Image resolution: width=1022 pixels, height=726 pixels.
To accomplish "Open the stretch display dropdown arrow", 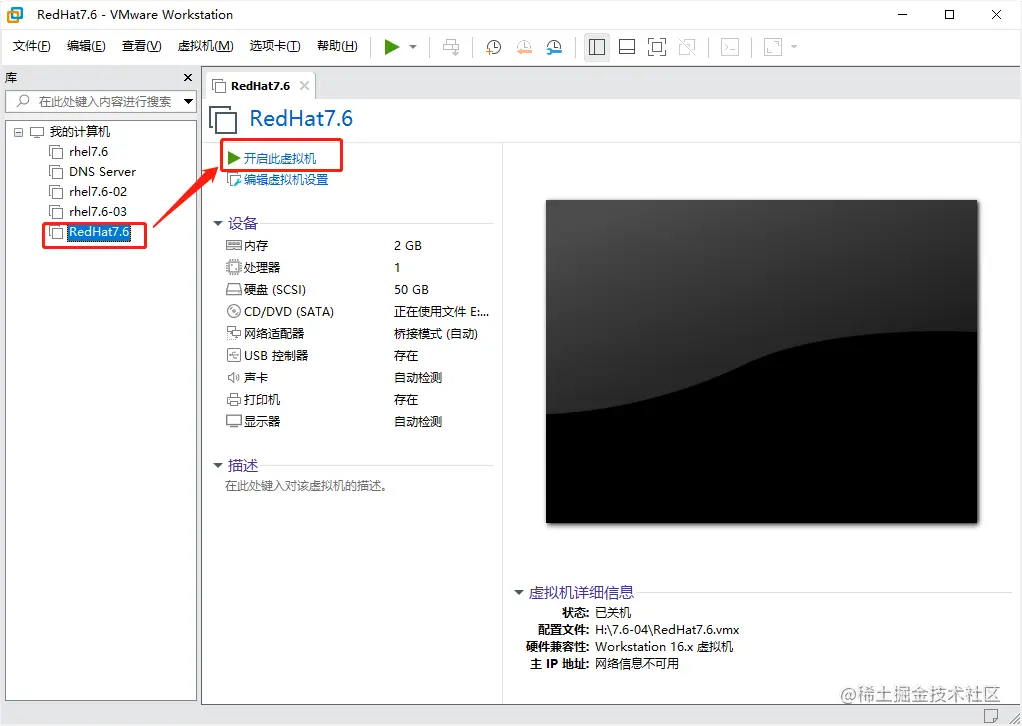I will point(794,47).
